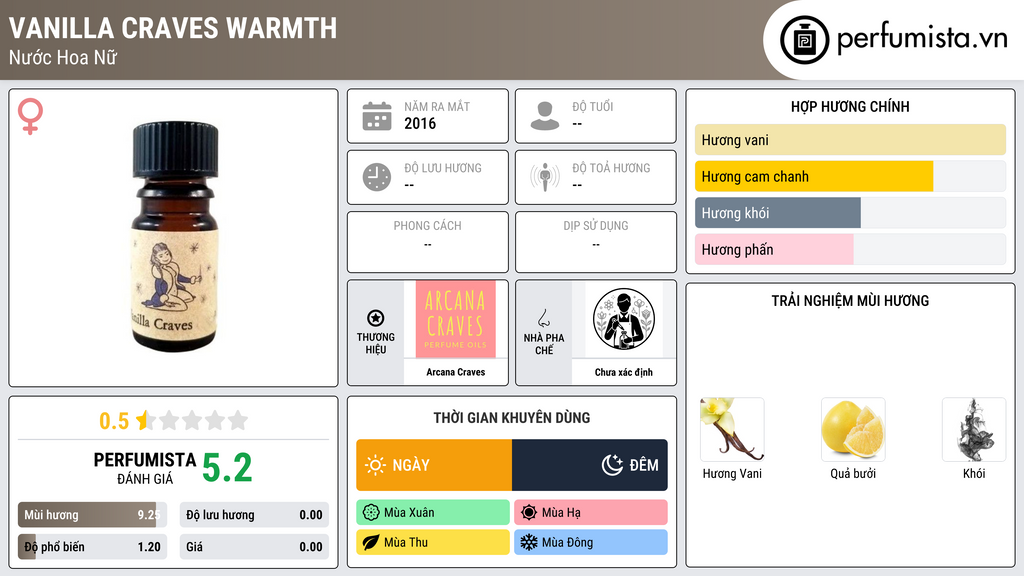Screen dimensions: 1024x576
Task: Click the sun icon for Mùa Hạ
Action: 529,513
